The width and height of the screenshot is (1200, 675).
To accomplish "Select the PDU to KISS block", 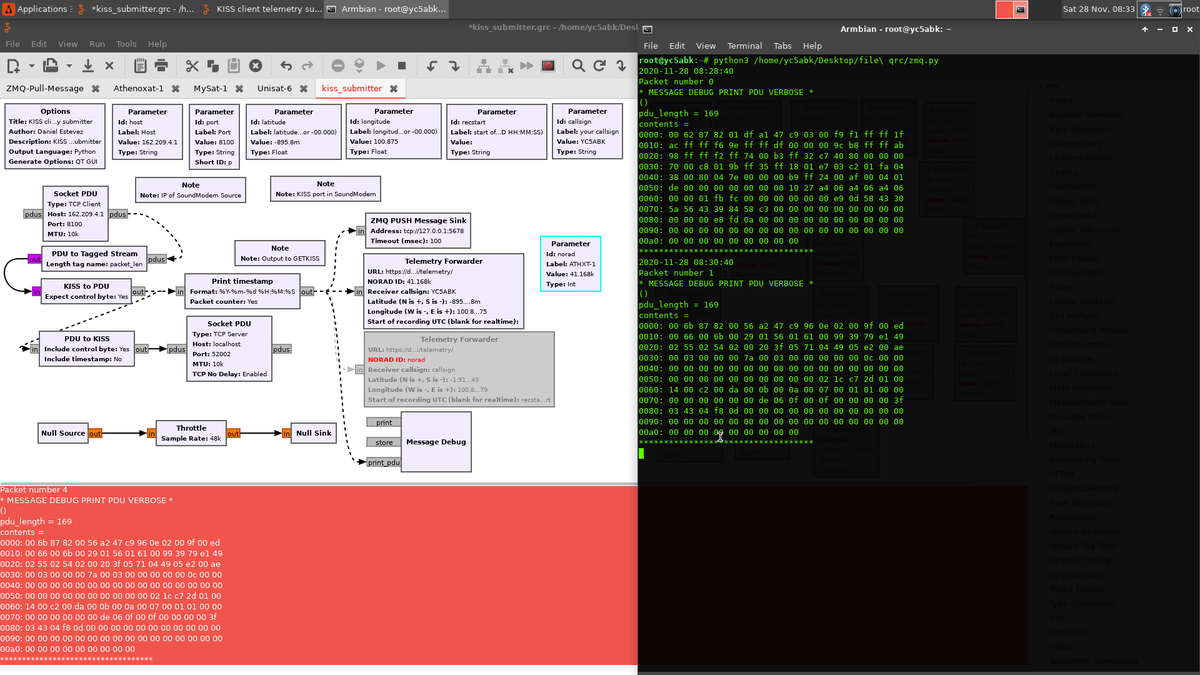I will point(86,348).
